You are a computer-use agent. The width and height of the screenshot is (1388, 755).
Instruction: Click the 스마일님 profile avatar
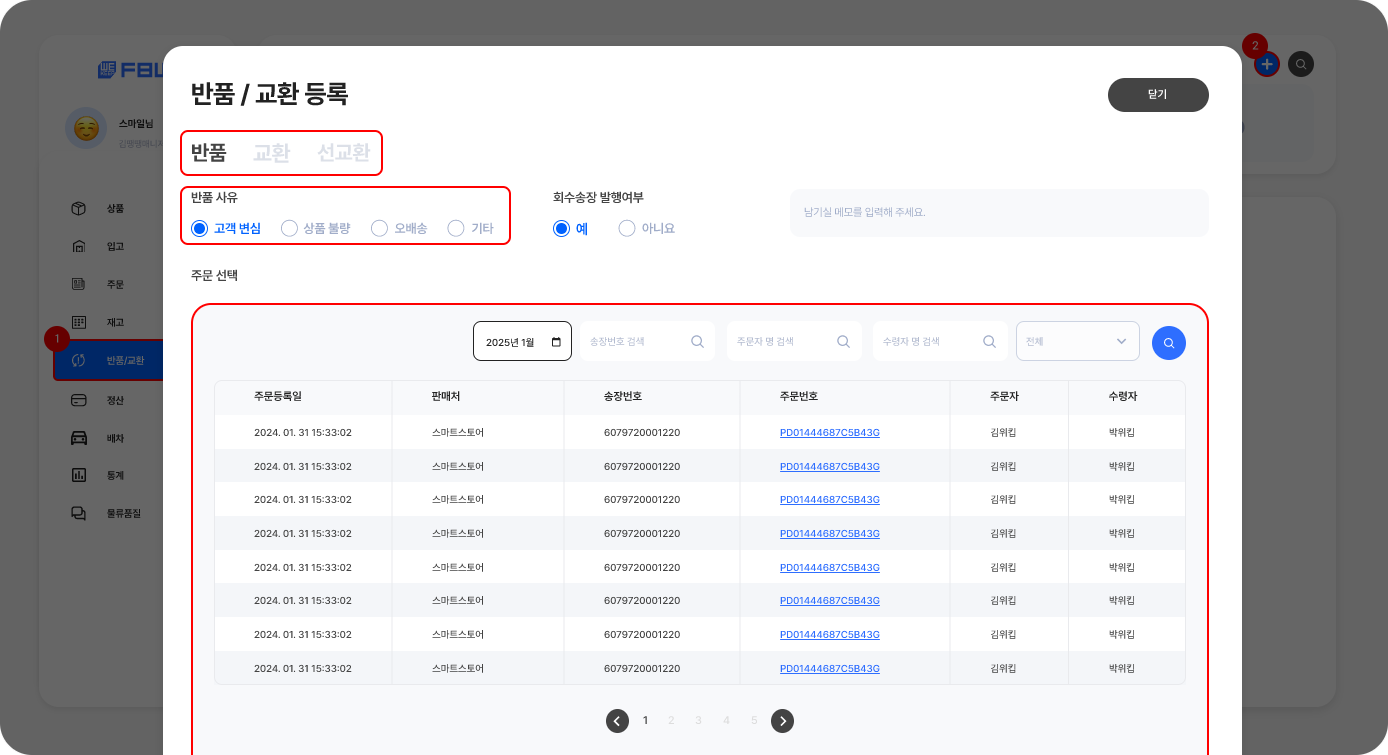tap(86, 128)
